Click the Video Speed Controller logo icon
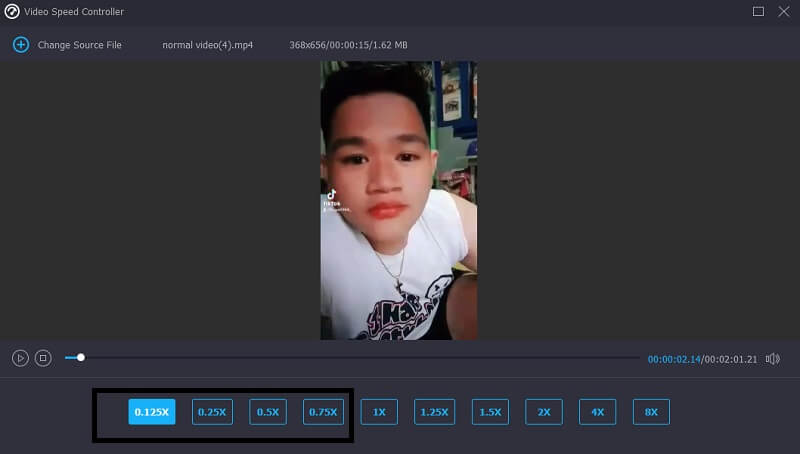The height and width of the screenshot is (454, 800). [12, 11]
